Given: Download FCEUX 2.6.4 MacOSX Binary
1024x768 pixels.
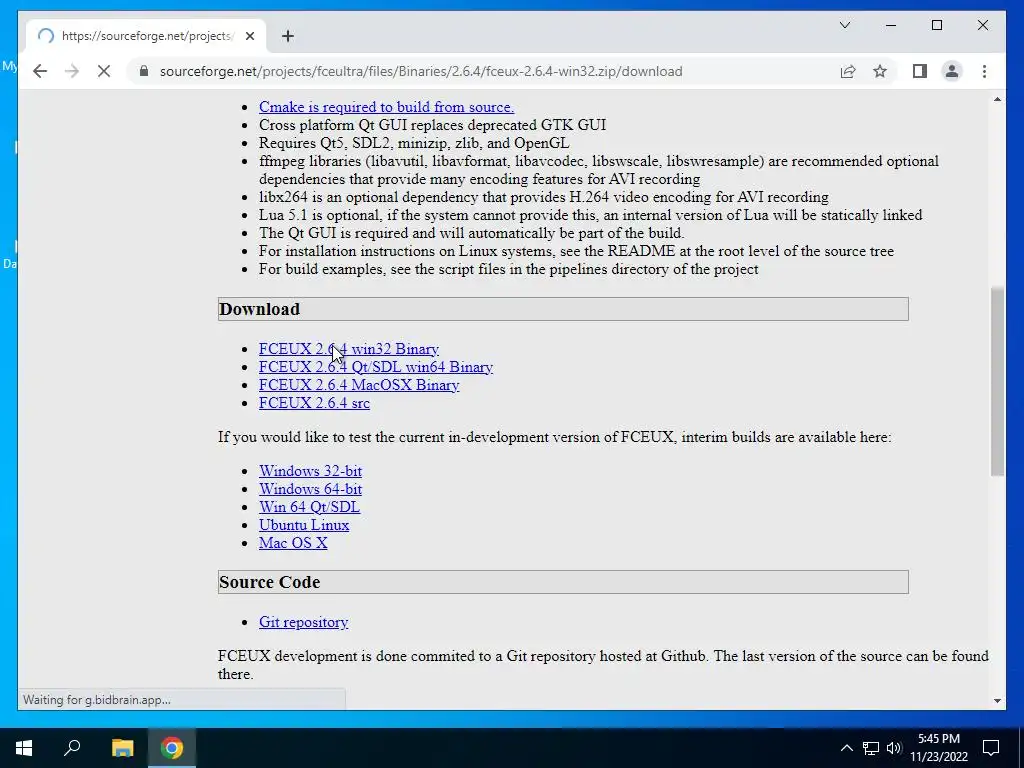Looking at the screenshot, I should [x=359, y=385].
